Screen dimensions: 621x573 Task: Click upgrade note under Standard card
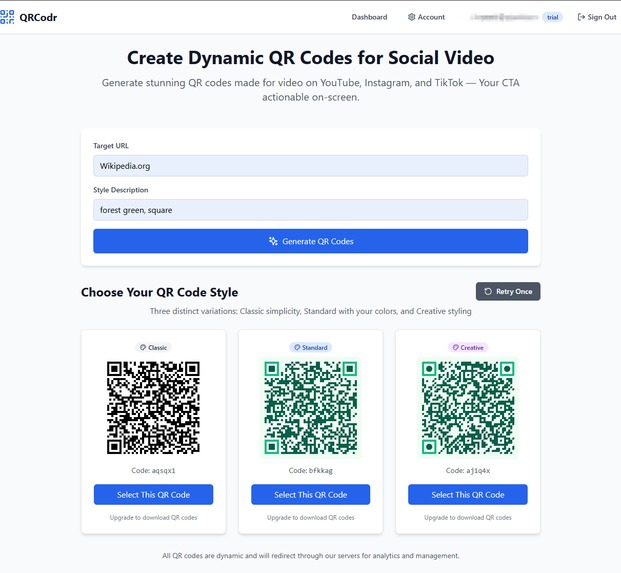click(x=310, y=518)
